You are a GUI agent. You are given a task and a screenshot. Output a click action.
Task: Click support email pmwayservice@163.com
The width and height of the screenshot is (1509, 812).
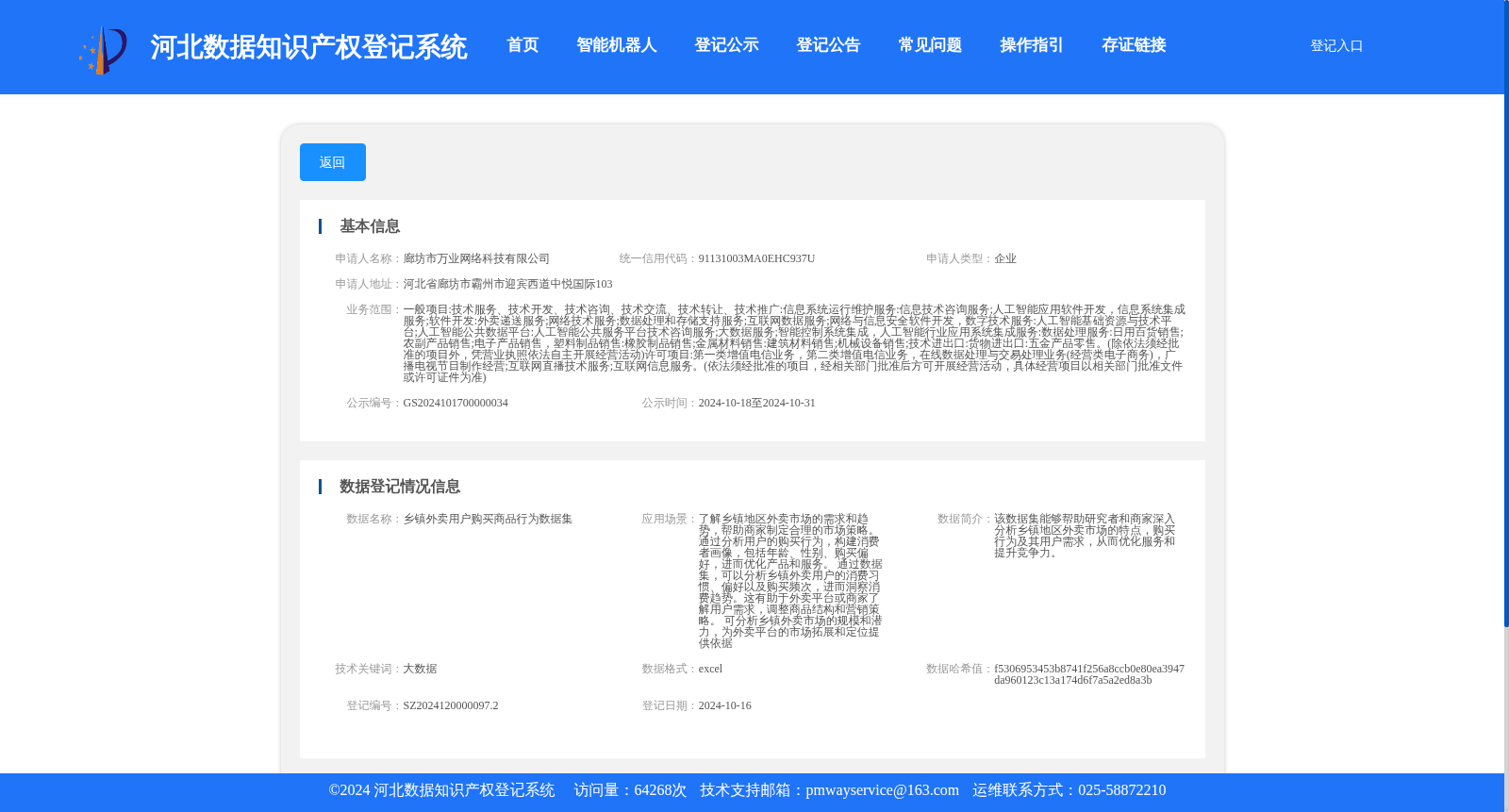(x=882, y=790)
